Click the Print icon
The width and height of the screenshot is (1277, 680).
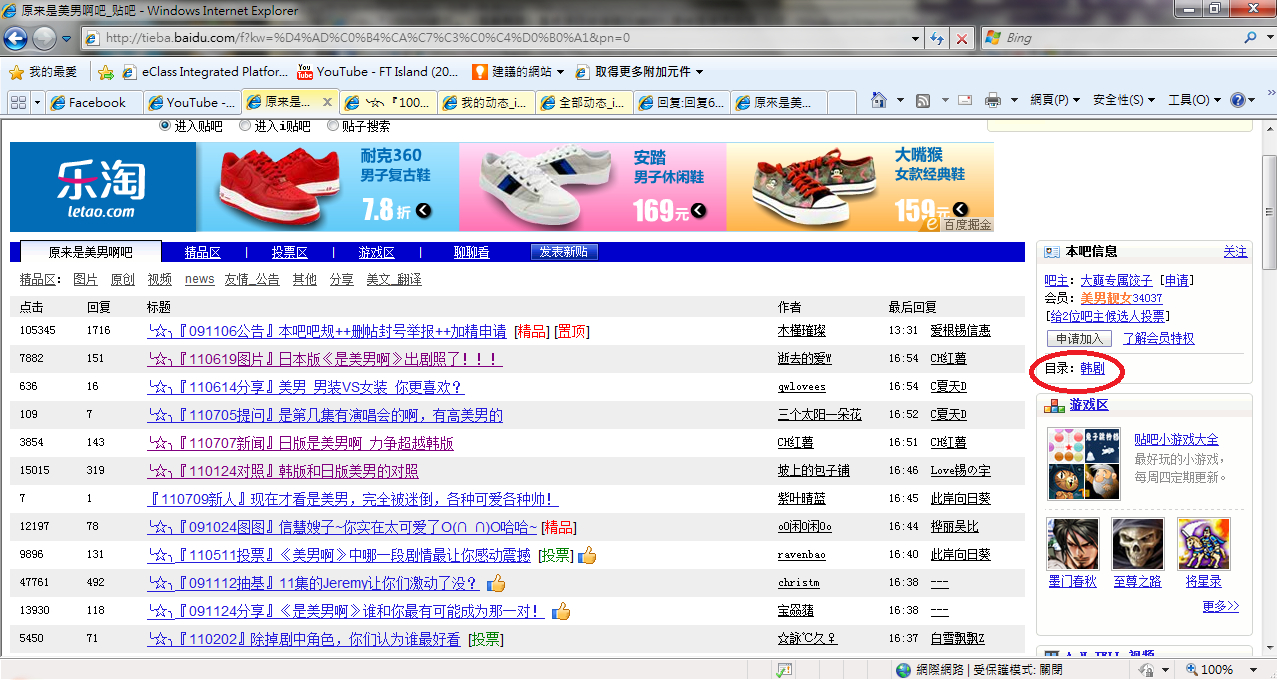(x=993, y=100)
